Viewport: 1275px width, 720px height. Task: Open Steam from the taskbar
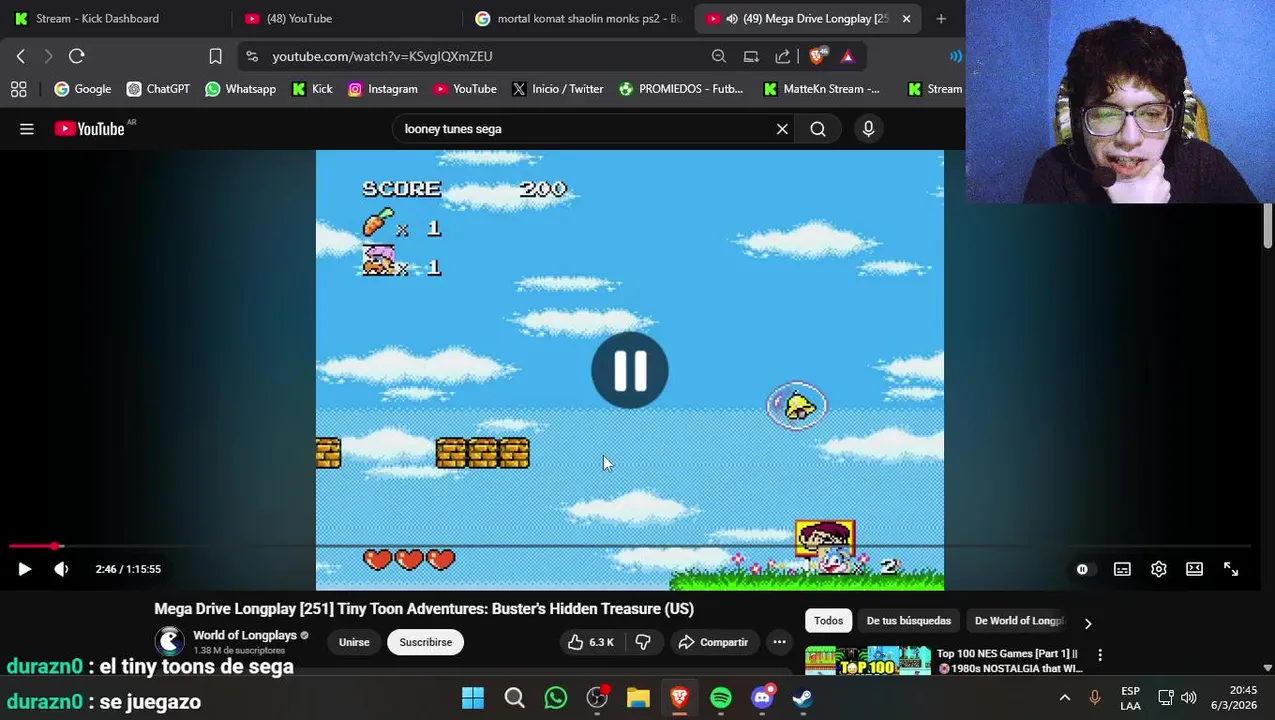coord(802,698)
